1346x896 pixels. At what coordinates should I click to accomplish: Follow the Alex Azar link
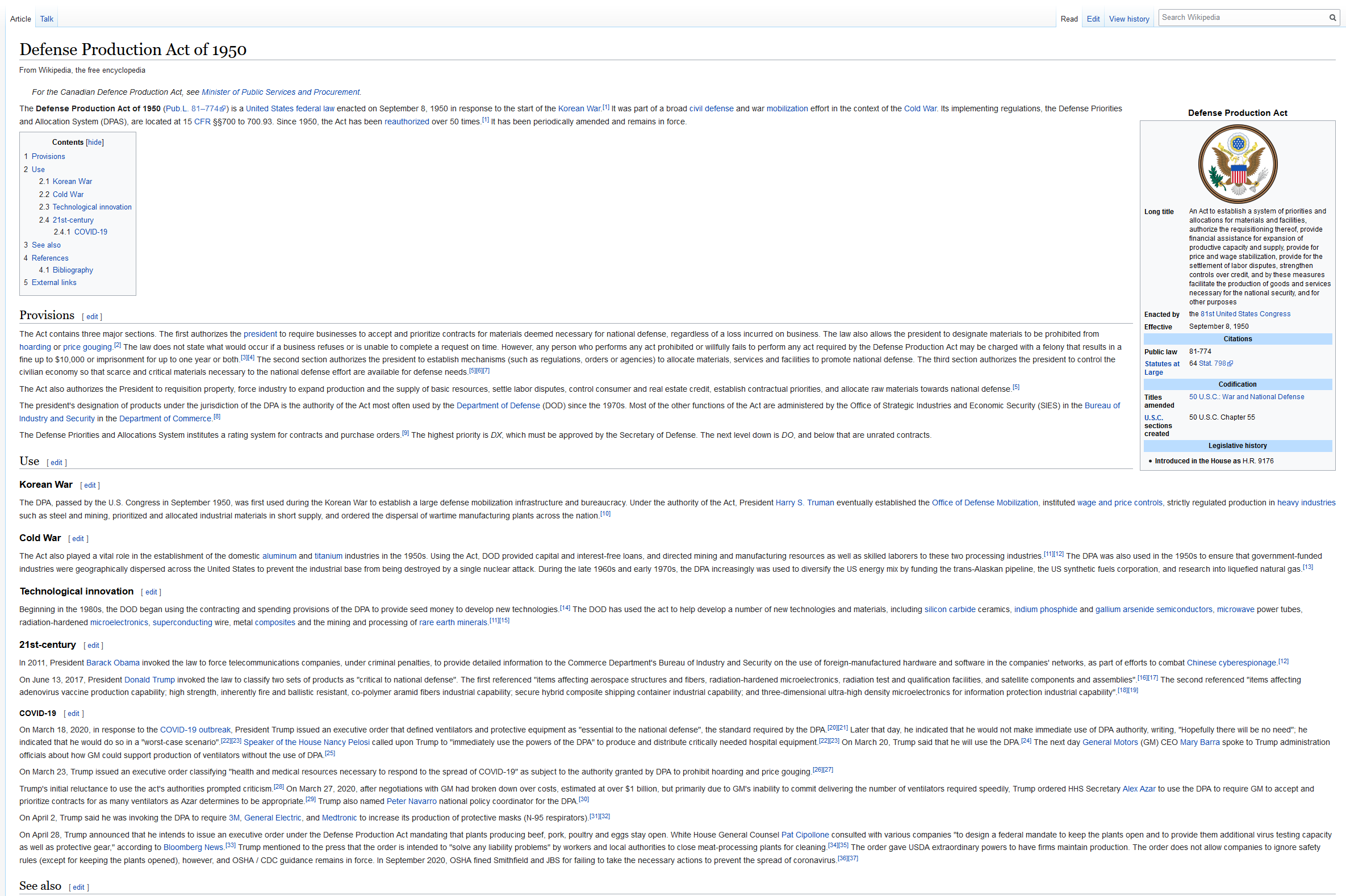[1138, 789]
